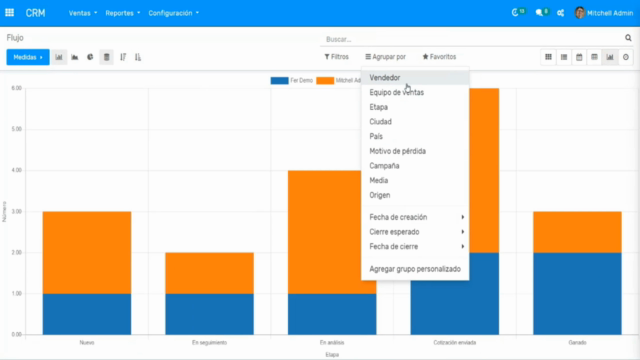Click the En seguimiento orange bar segment
Image resolution: width=640 pixels, height=360 pixels.
(209, 273)
